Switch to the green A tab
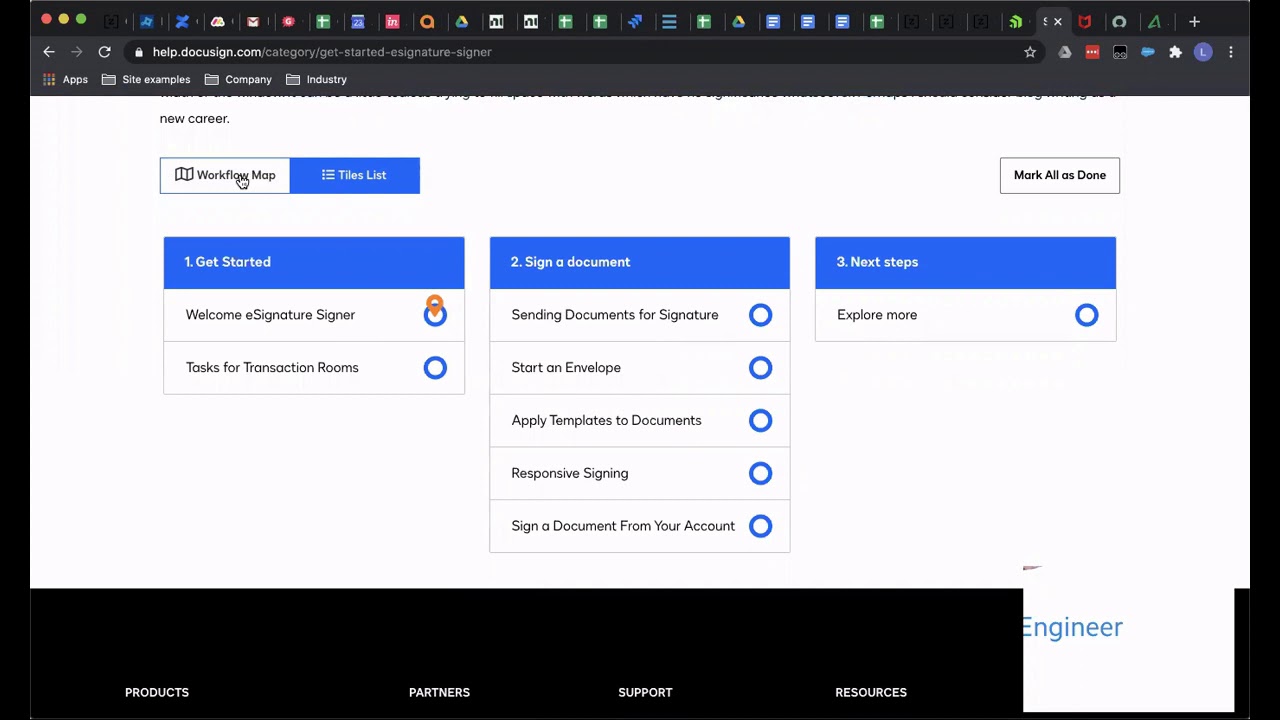Image resolution: width=1280 pixels, height=720 pixels. [1154, 21]
